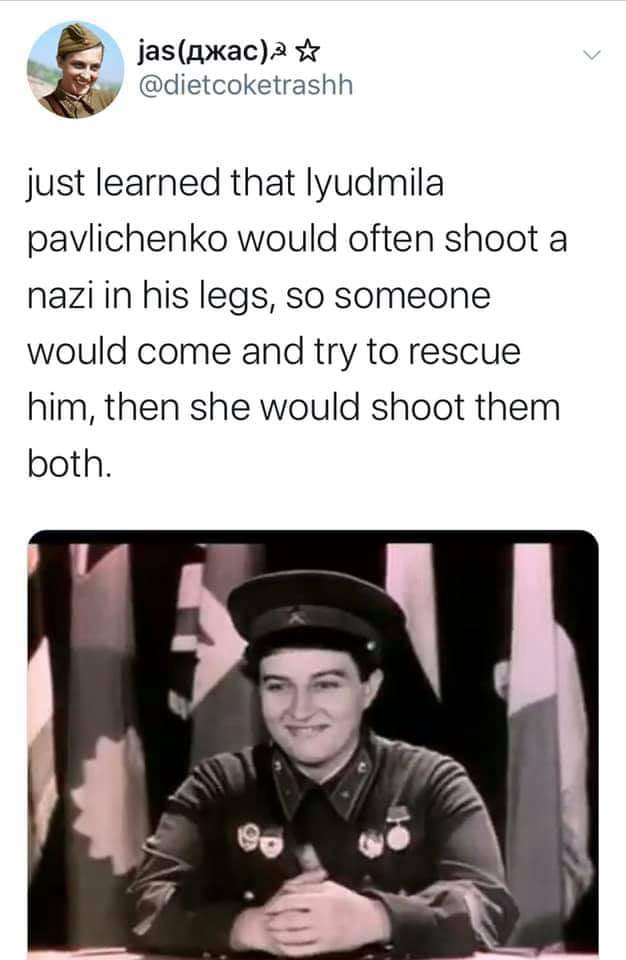Click the word "pavlichenko" in the tweet text
The height and width of the screenshot is (960, 626).
[127, 239]
